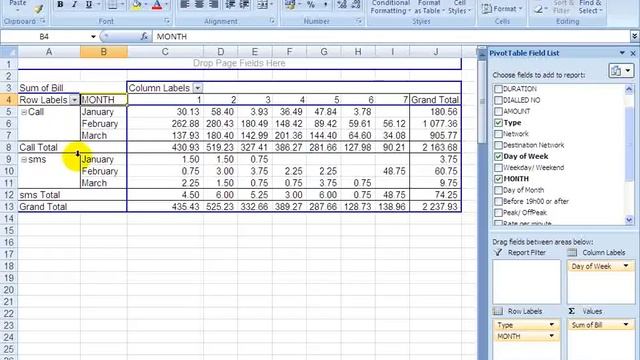Screen dimensions: 640x360
Task: Click the insert function fx icon
Action: tap(144, 37)
